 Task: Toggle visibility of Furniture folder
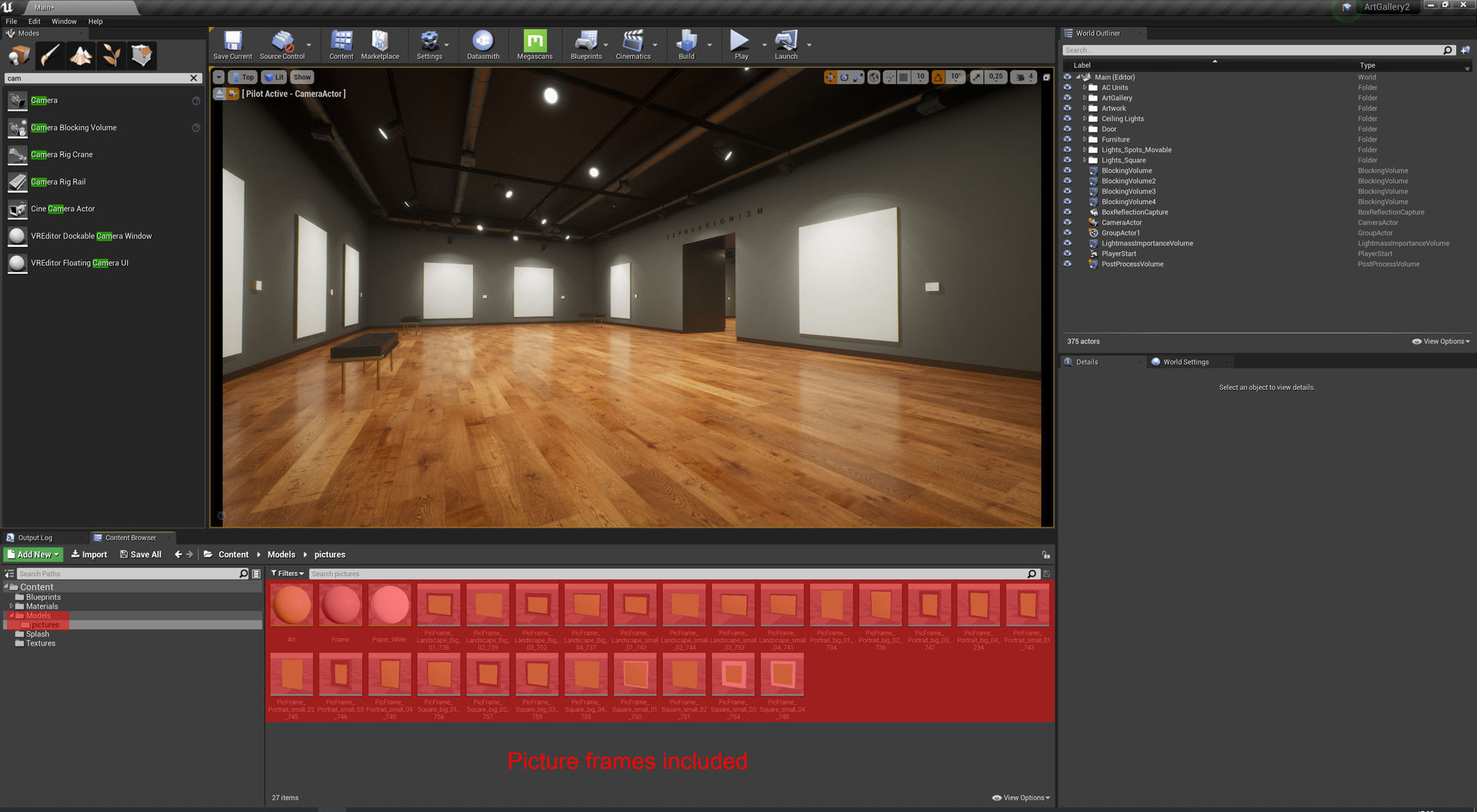coord(1067,139)
